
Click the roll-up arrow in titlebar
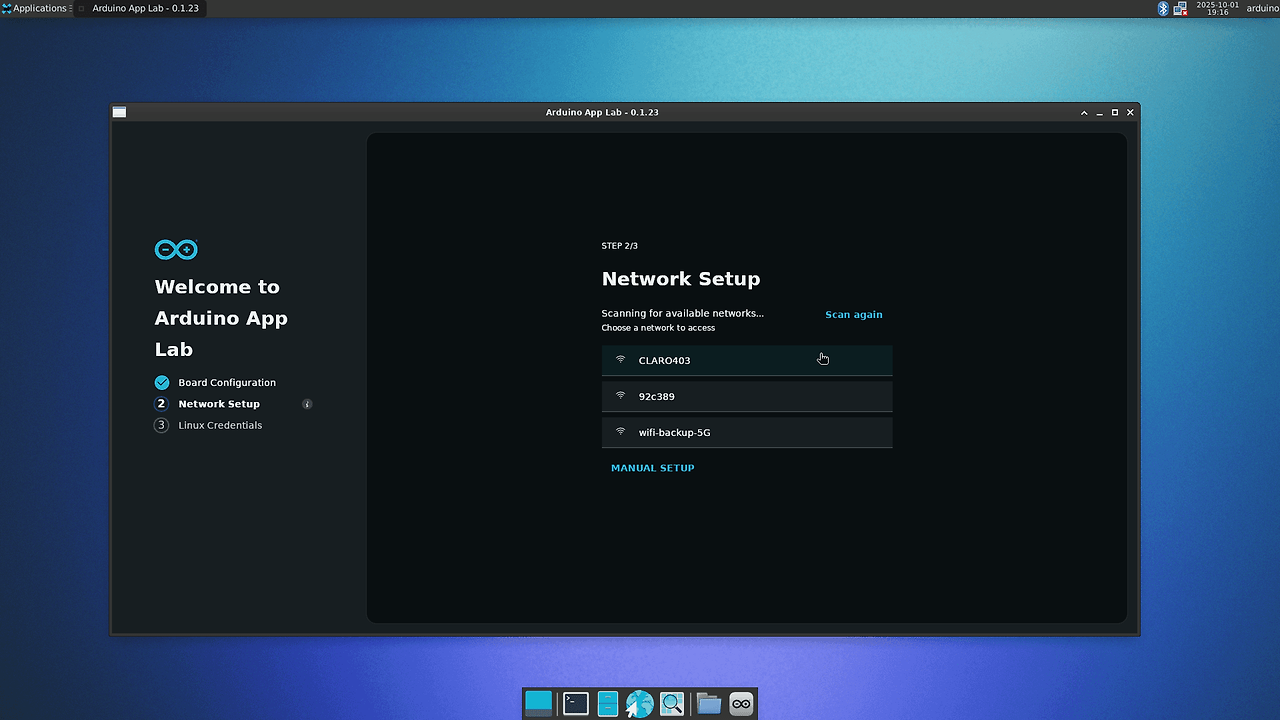click(1084, 113)
